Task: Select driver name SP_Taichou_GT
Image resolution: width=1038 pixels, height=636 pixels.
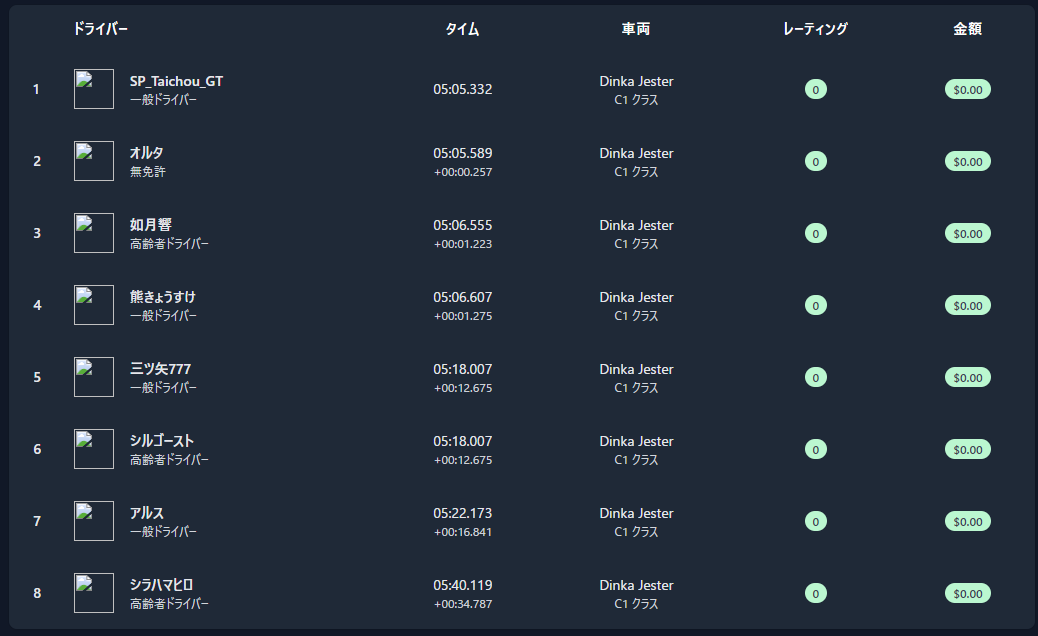Action: click(x=176, y=81)
